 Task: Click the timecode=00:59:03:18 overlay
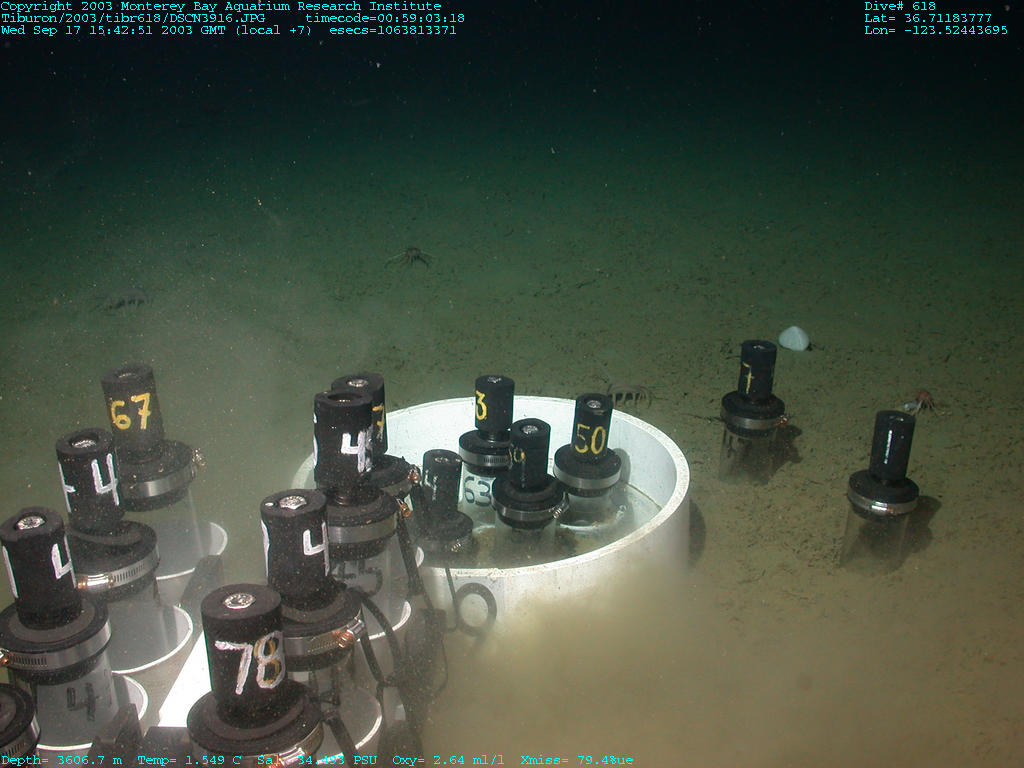tap(385, 18)
